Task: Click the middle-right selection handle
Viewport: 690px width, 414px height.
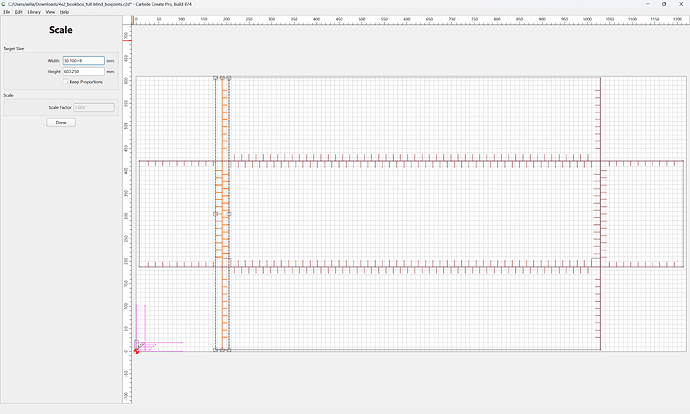Action: click(229, 214)
